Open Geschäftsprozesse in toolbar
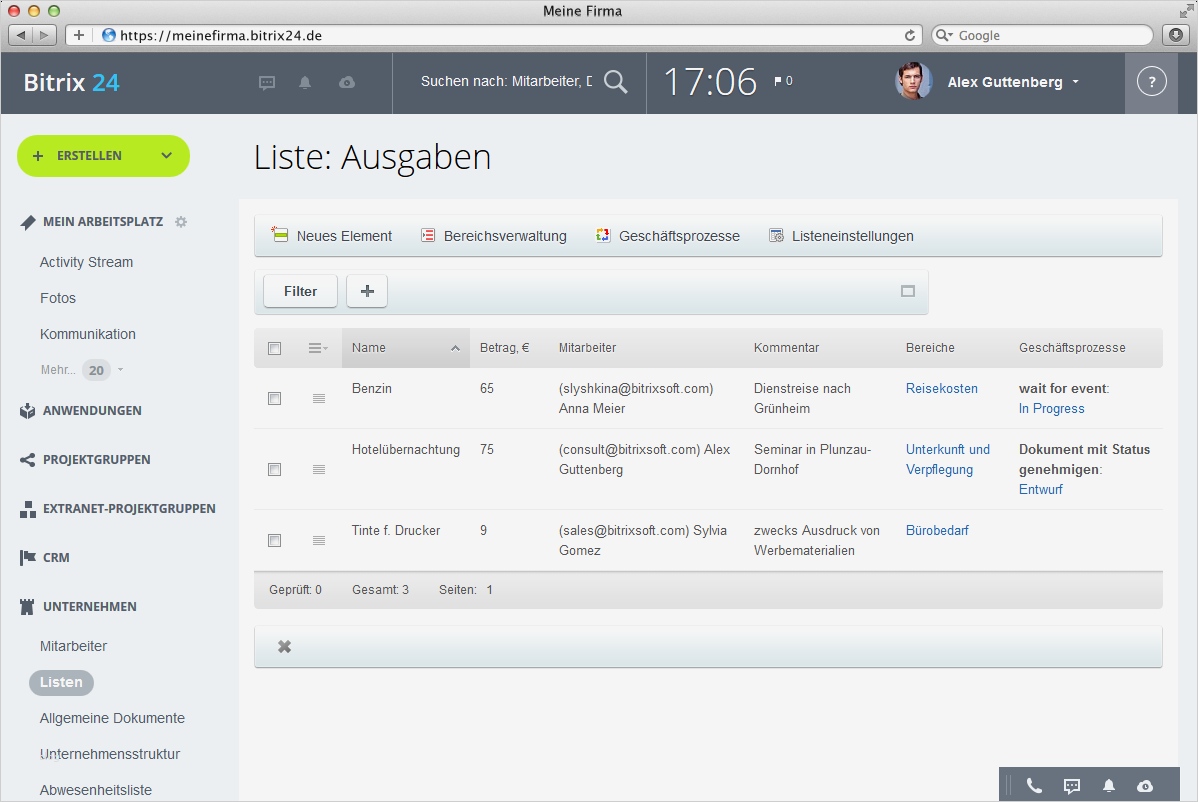This screenshot has height=802, width=1198. point(668,236)
